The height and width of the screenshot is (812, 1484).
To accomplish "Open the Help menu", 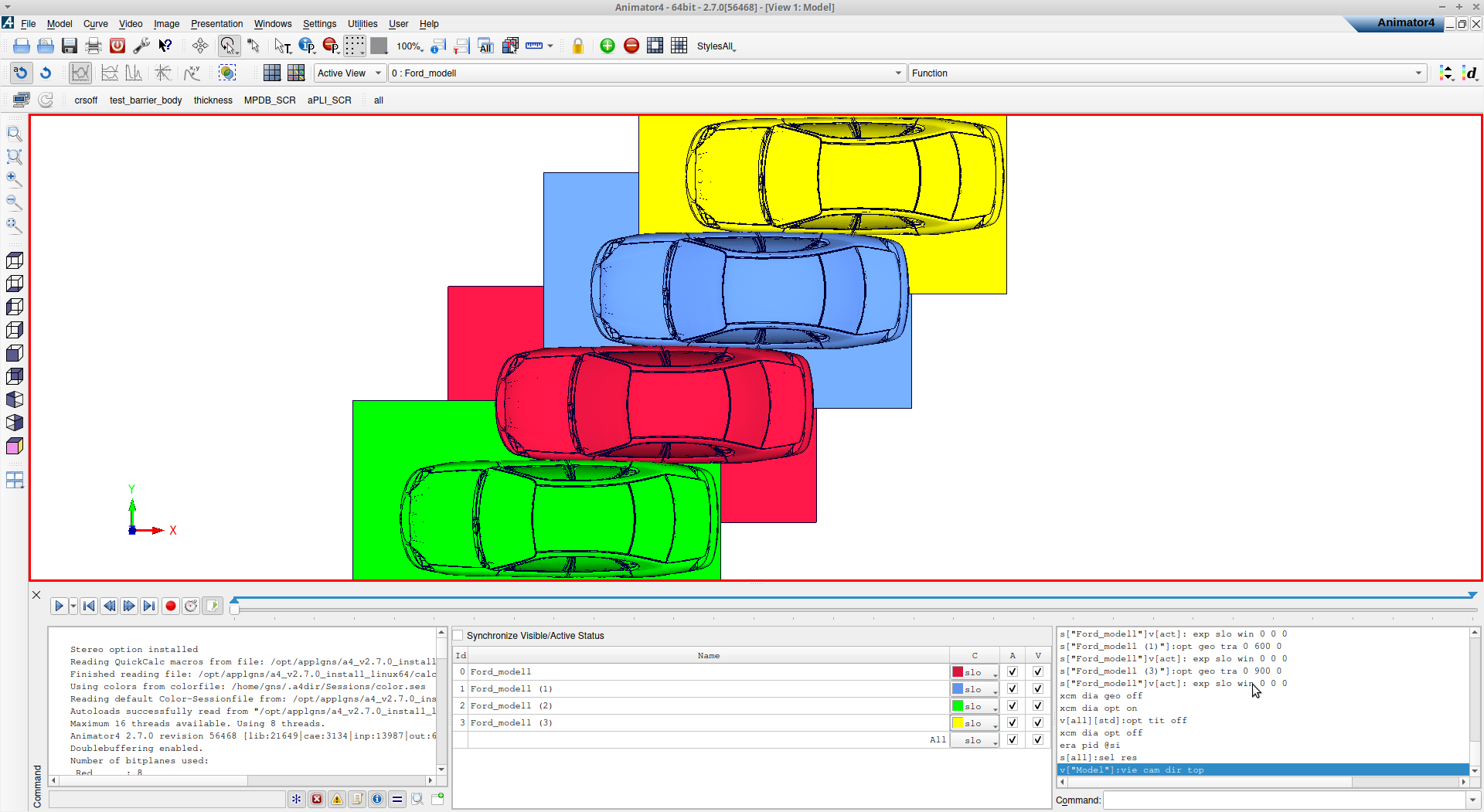I will [429, 24].
